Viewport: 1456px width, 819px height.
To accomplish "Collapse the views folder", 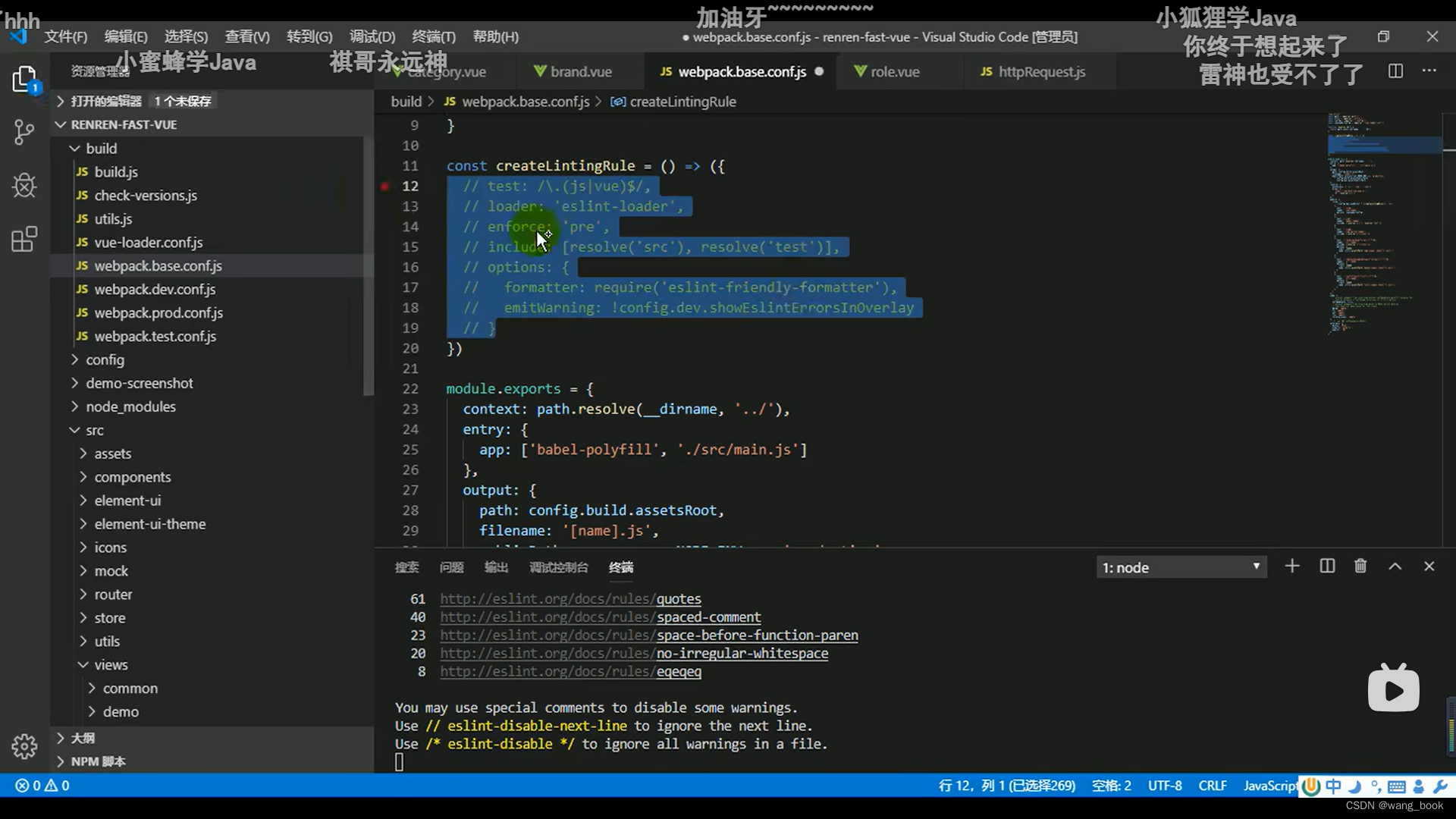I will click(110, 665).
